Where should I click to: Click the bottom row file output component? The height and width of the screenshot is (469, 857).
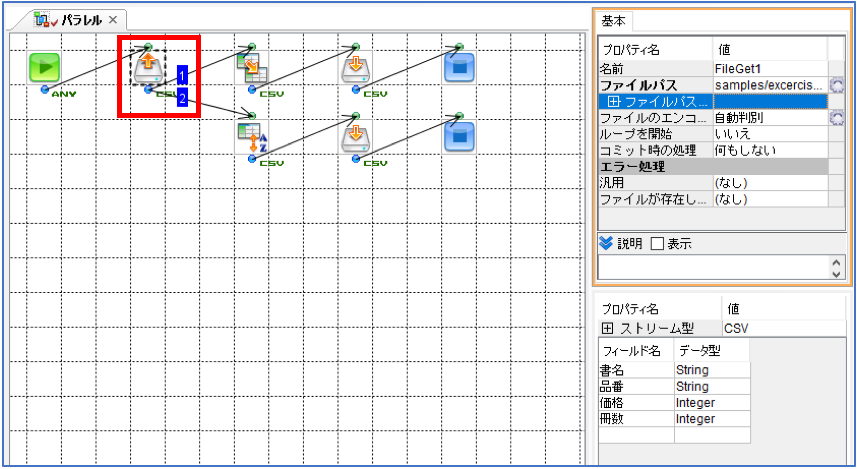[356, 138]
